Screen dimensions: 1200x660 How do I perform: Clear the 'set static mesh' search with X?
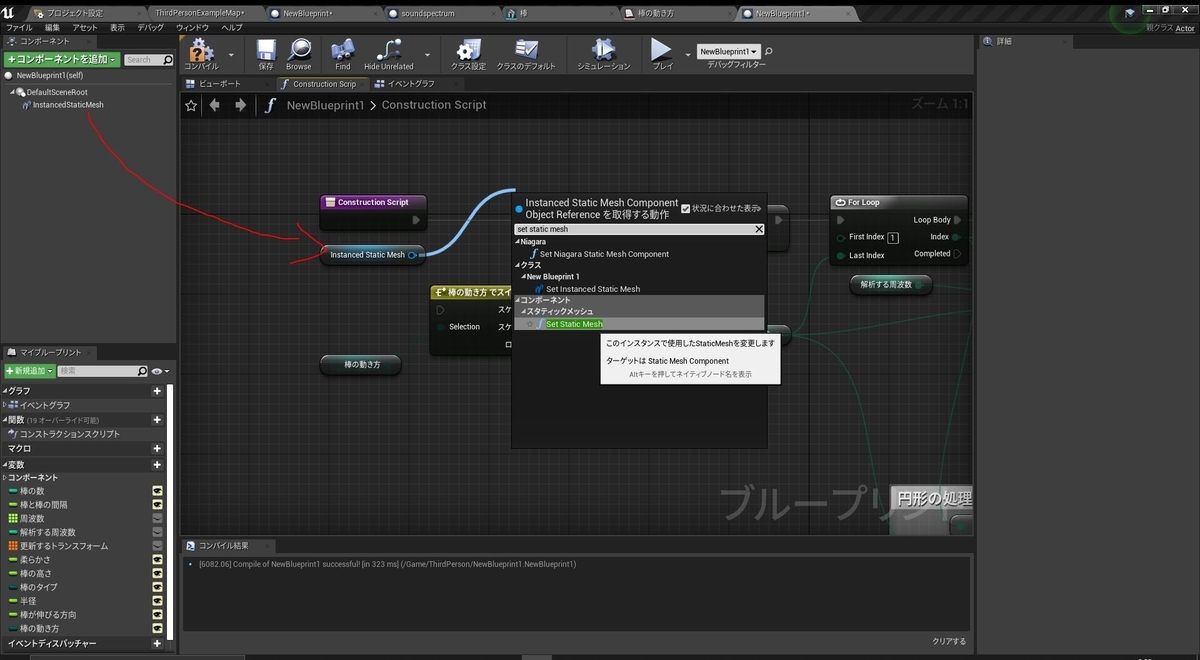759,229
